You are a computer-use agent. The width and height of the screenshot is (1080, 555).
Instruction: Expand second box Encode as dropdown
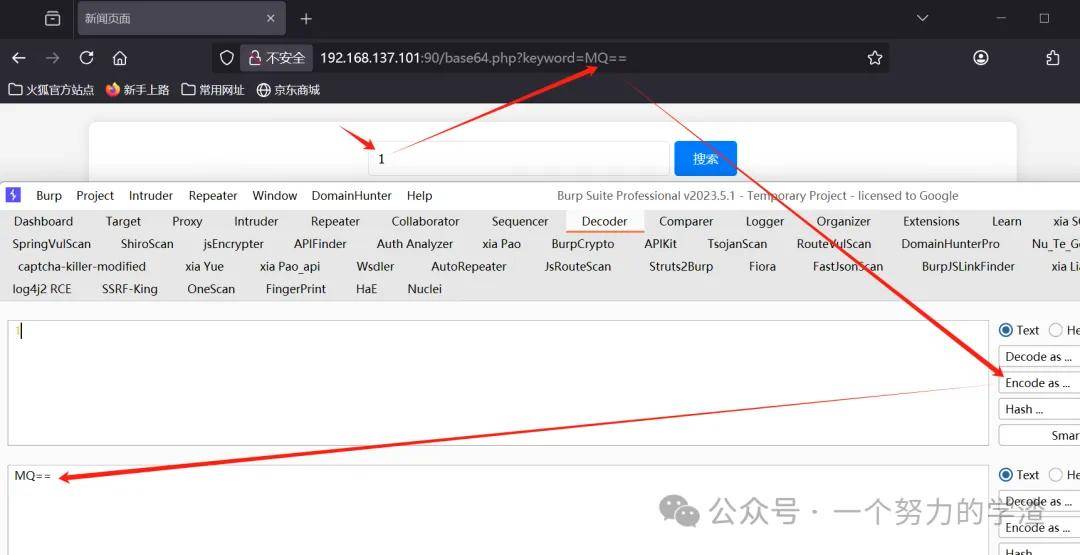click(1039, 527)
